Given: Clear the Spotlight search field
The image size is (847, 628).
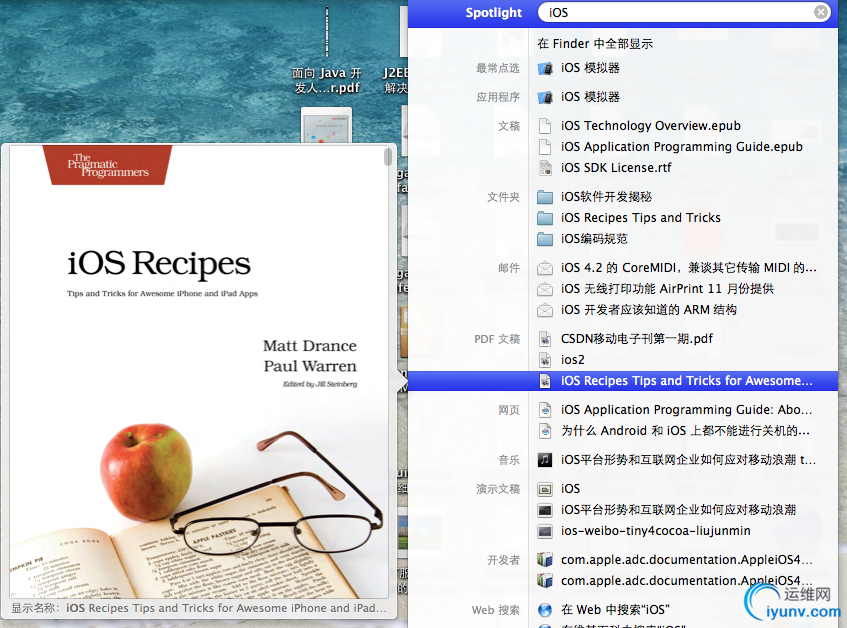Looking at the screenshot, I should [821, 12].
